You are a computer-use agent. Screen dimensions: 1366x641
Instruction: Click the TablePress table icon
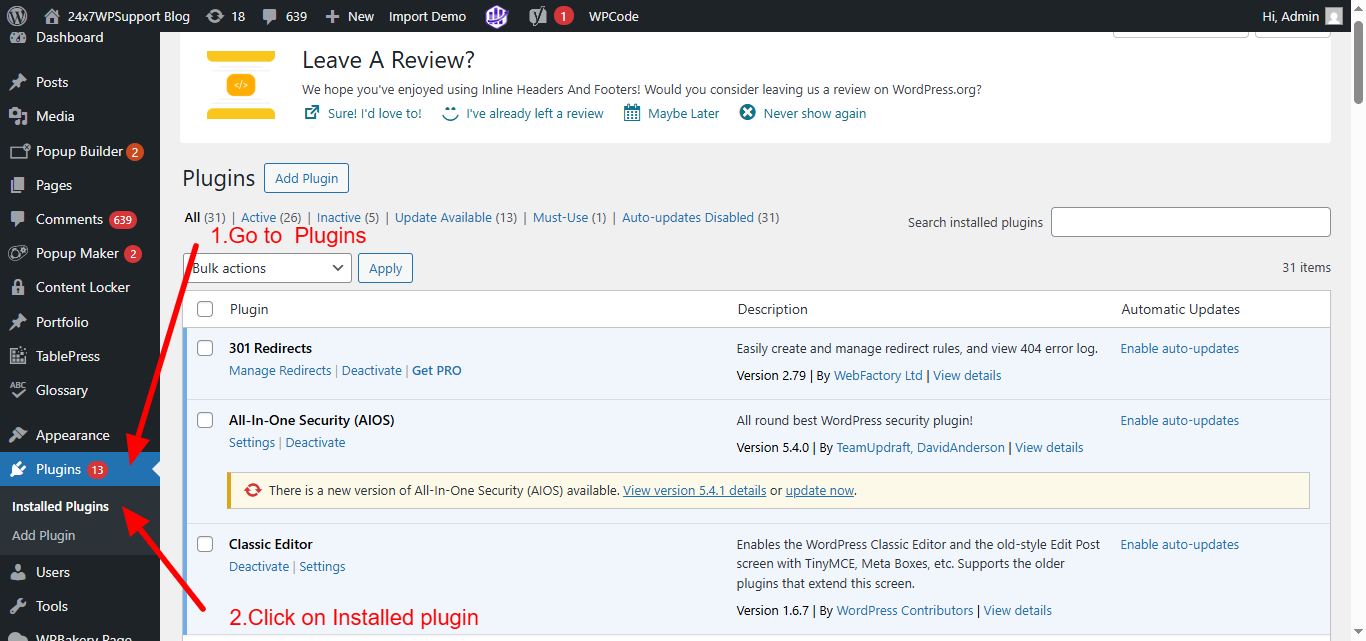(18, 356)
